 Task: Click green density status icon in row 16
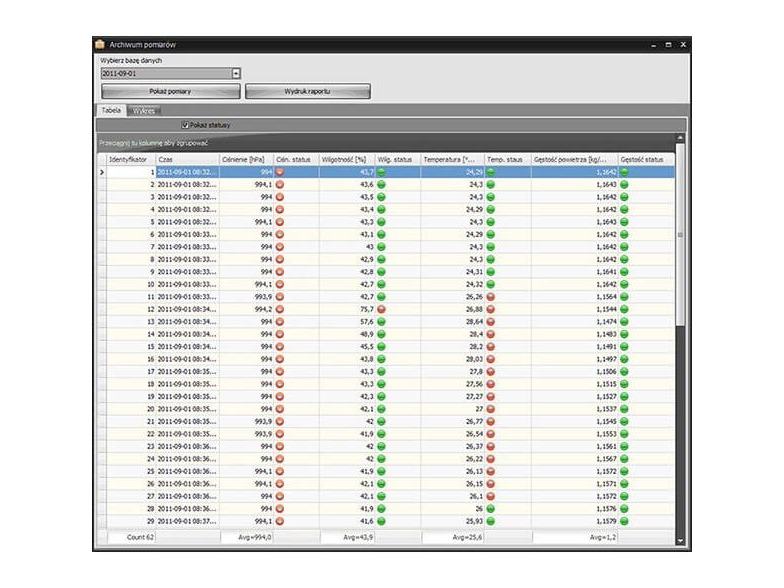click(x=624, y=359)
